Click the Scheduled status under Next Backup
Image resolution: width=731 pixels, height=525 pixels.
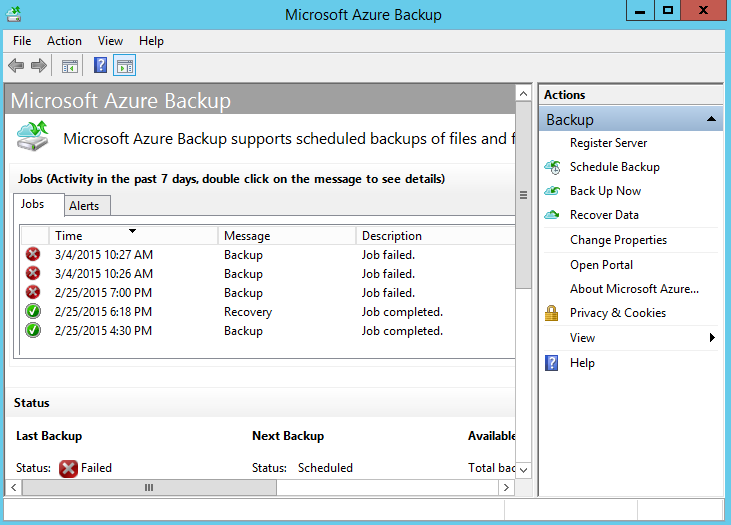(325, 468)
